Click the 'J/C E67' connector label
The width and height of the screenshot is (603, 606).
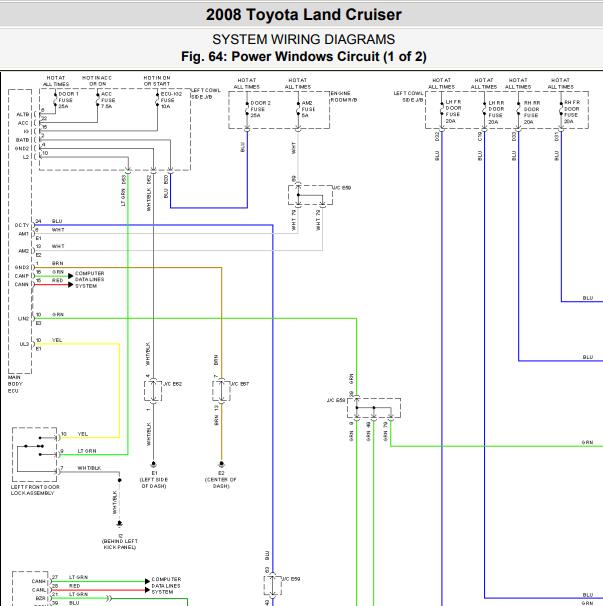coord(240,384)
